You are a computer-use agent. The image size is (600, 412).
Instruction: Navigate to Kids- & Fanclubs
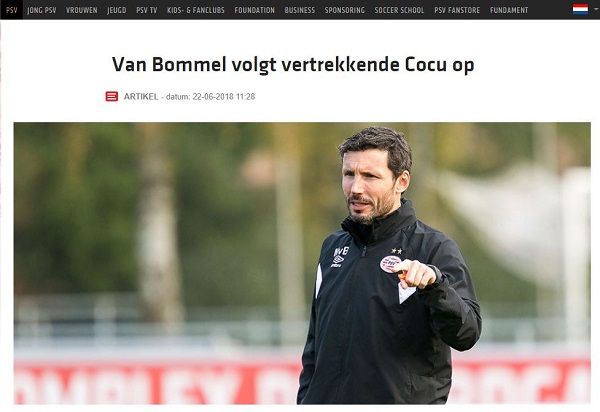(x=196, y=10)
